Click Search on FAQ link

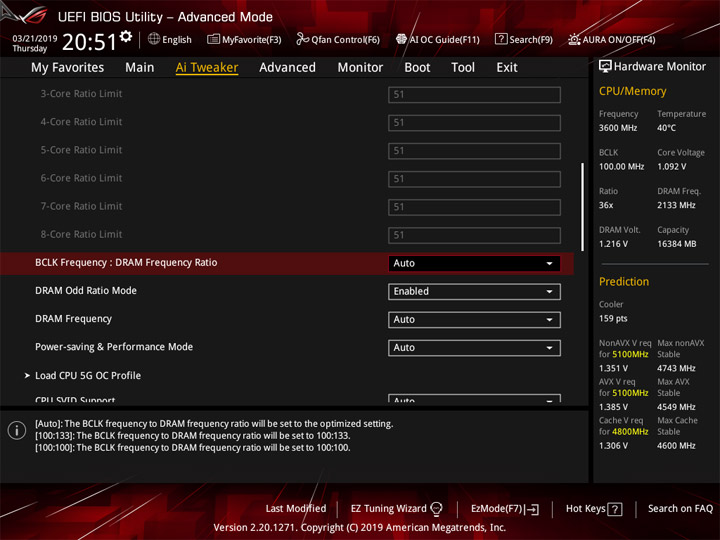click(x=680, y=508)
